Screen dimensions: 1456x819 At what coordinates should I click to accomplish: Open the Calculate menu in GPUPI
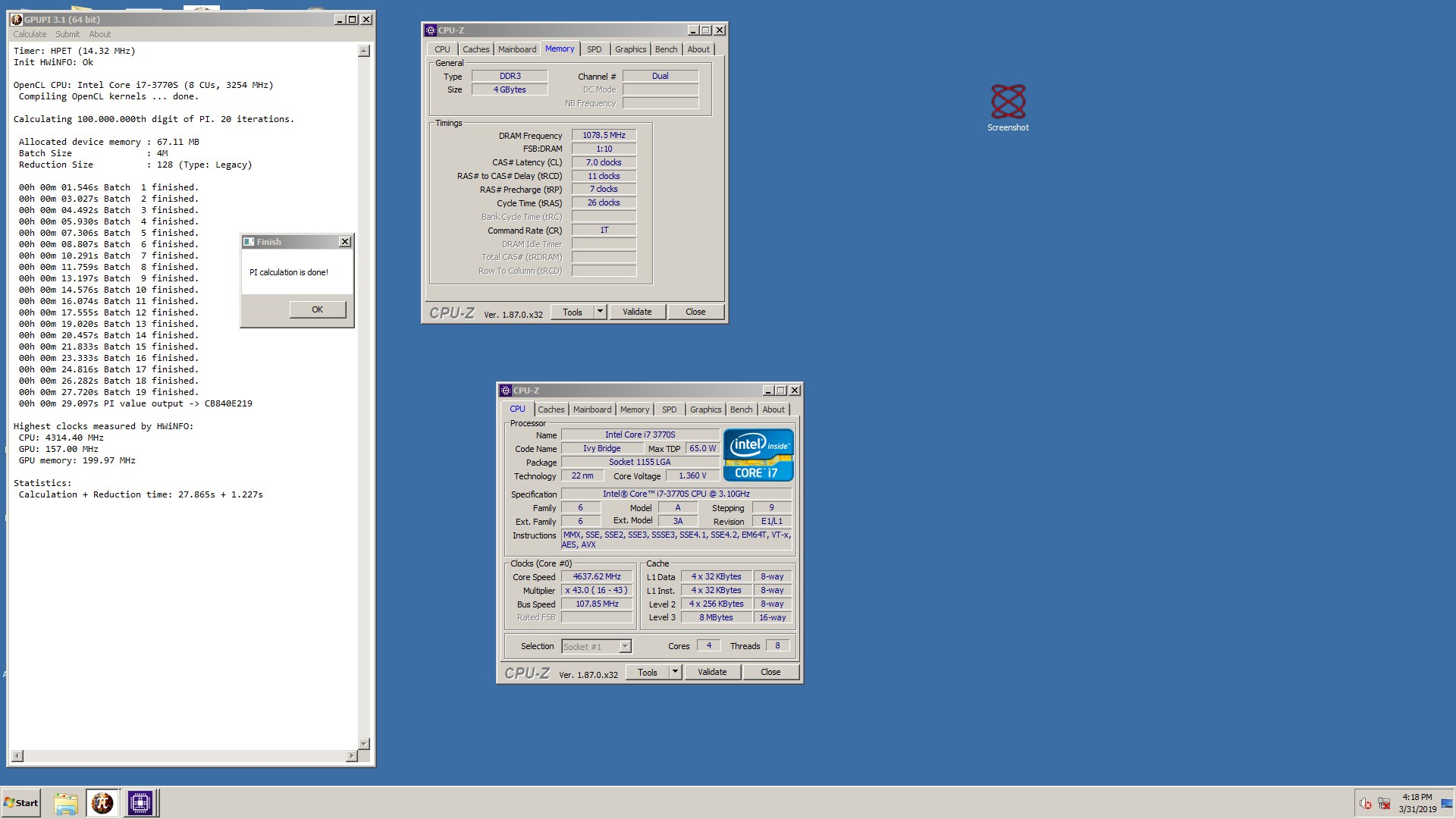point(30,34)
